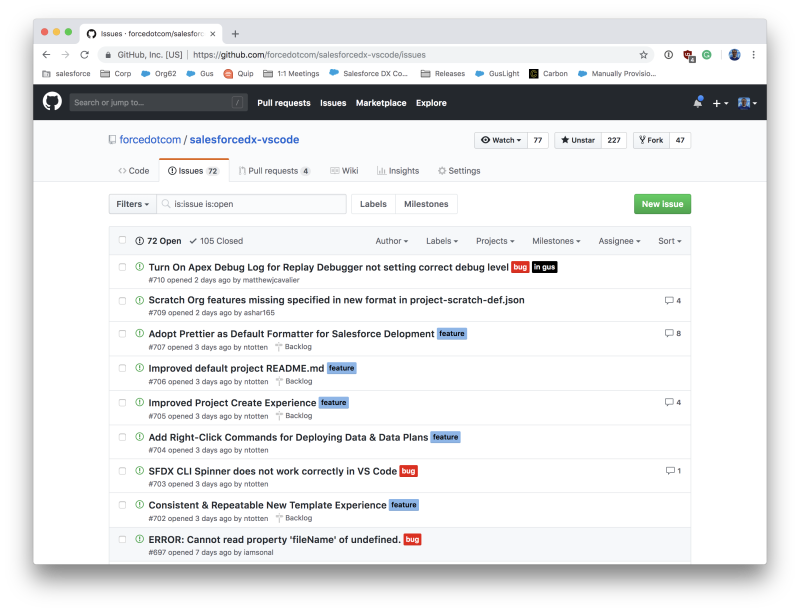Viewport: 800px width, 612px height.
Task: Open the Quip bookmark
Action: click(238, 73)
